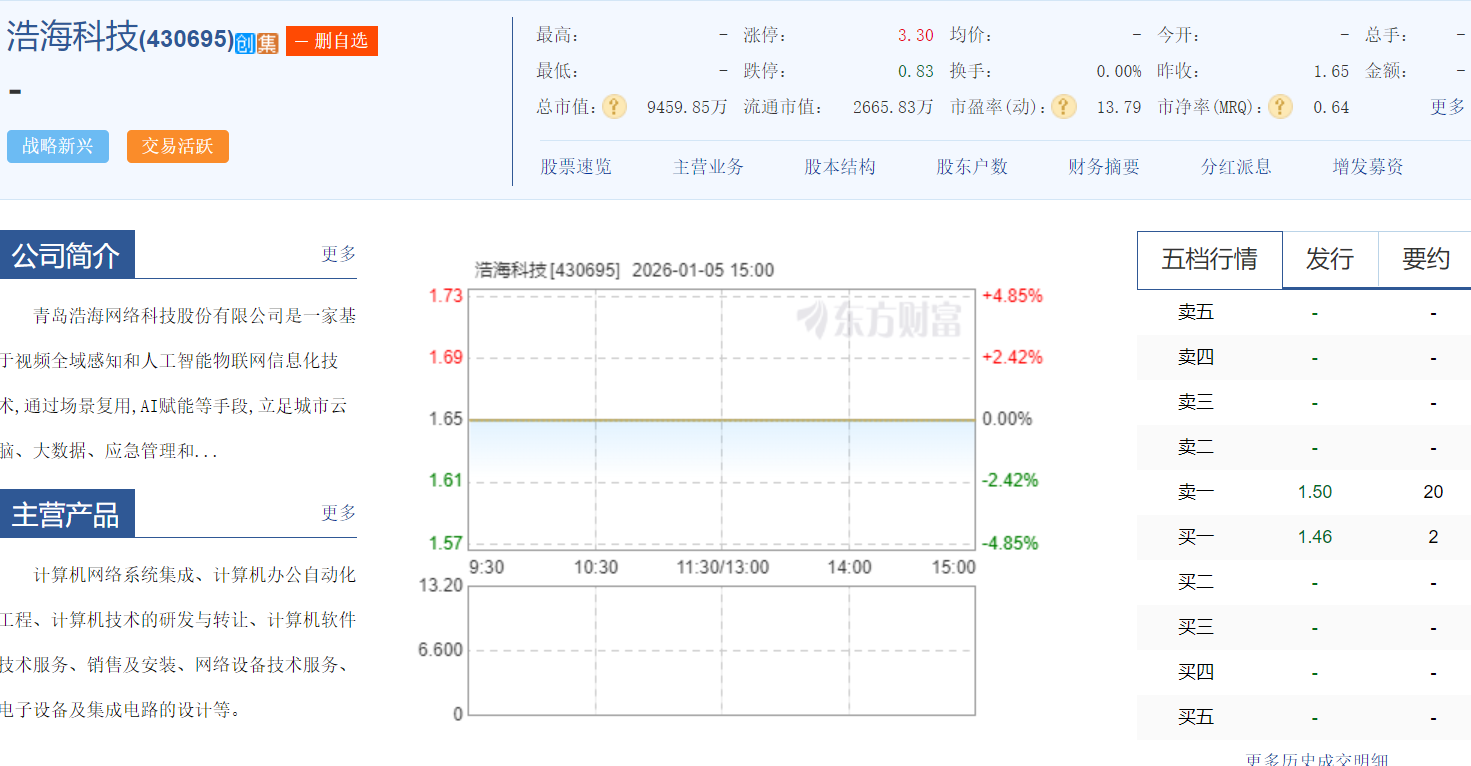Open help icon next to 市盈率(动)
Image resolution: width=1471 pixels, height=766 pixels.
coord(1064,106)
